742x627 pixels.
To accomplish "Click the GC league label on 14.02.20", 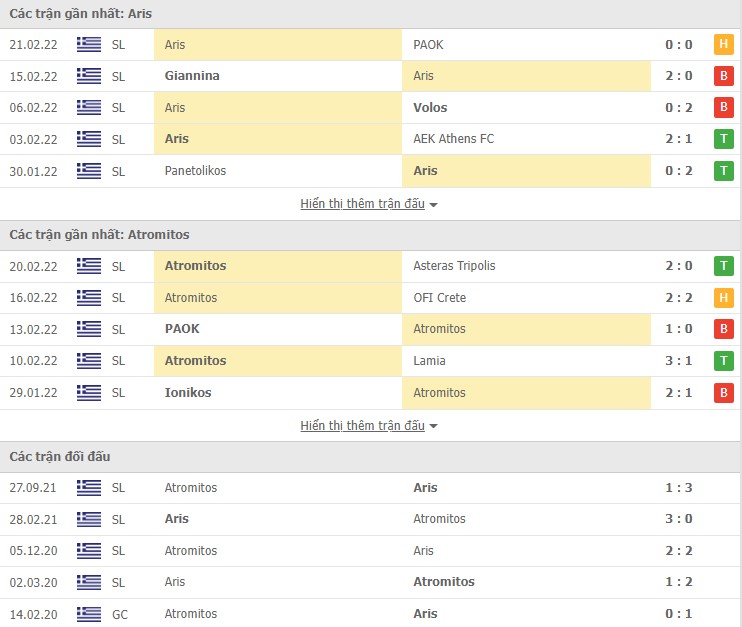I will coord(119,614).
